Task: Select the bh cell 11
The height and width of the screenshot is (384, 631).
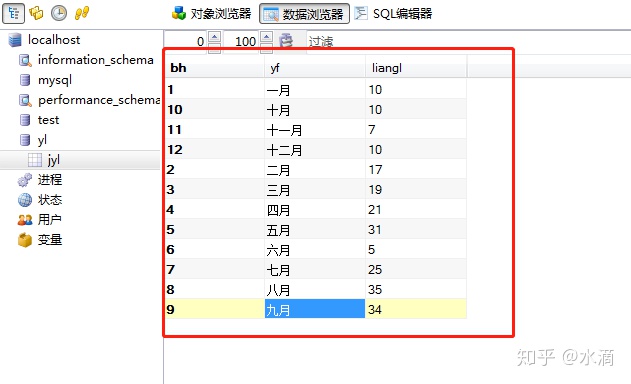Action: tap(215, 130)
